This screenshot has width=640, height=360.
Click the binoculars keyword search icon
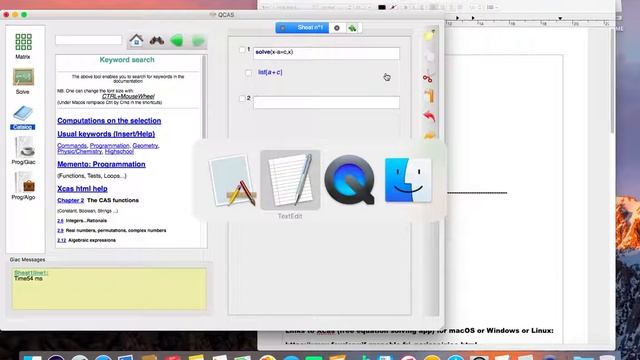(x=157, y=40)
